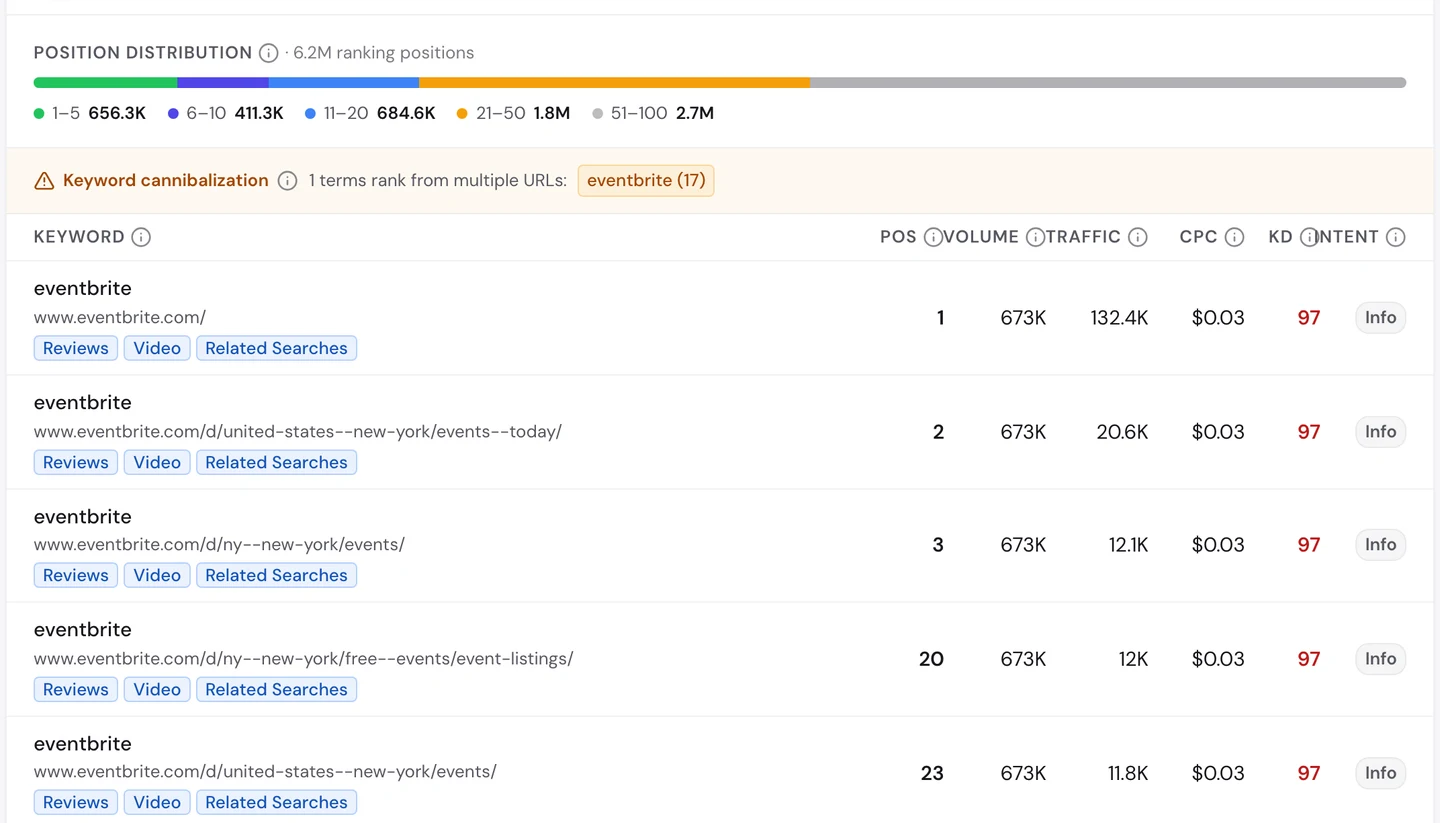The height and width of the screenshot is (823, 1440).
Task: Show info tooltip for KEYWORD column
Action: pyautogui.click(x=141, y=237)
